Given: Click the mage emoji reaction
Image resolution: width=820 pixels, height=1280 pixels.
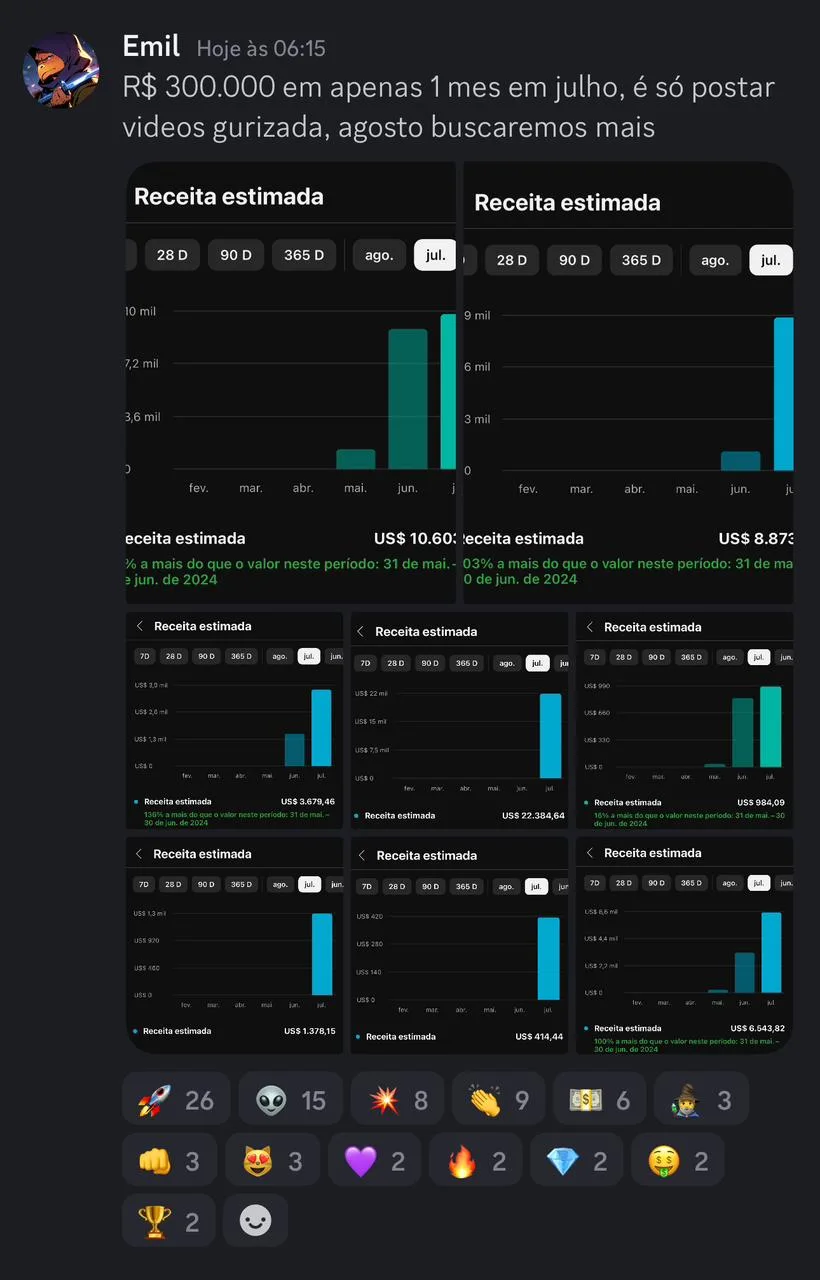Looking at the screenshot, I should 701,1100.
